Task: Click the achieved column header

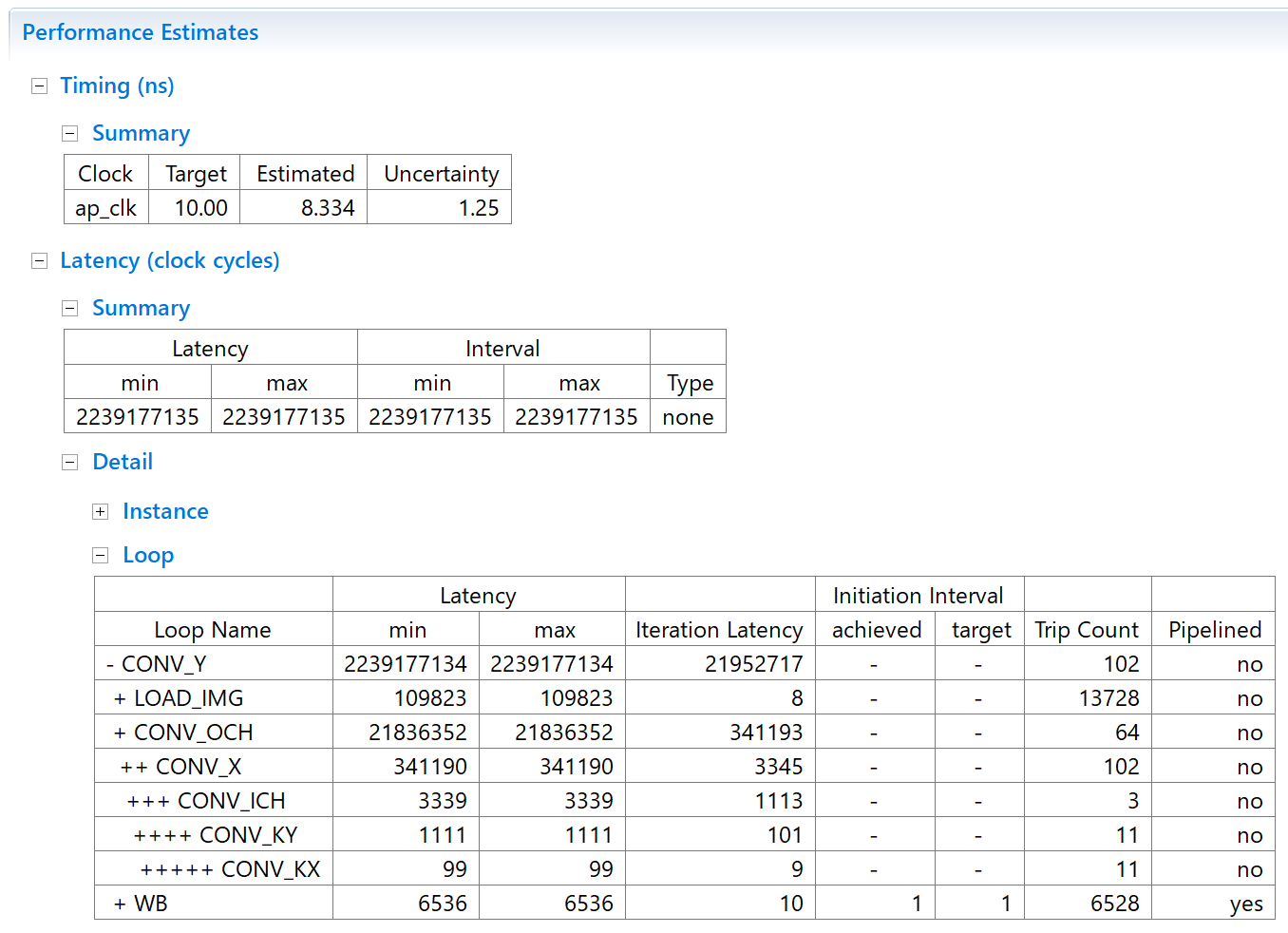Action: [875, 629]
